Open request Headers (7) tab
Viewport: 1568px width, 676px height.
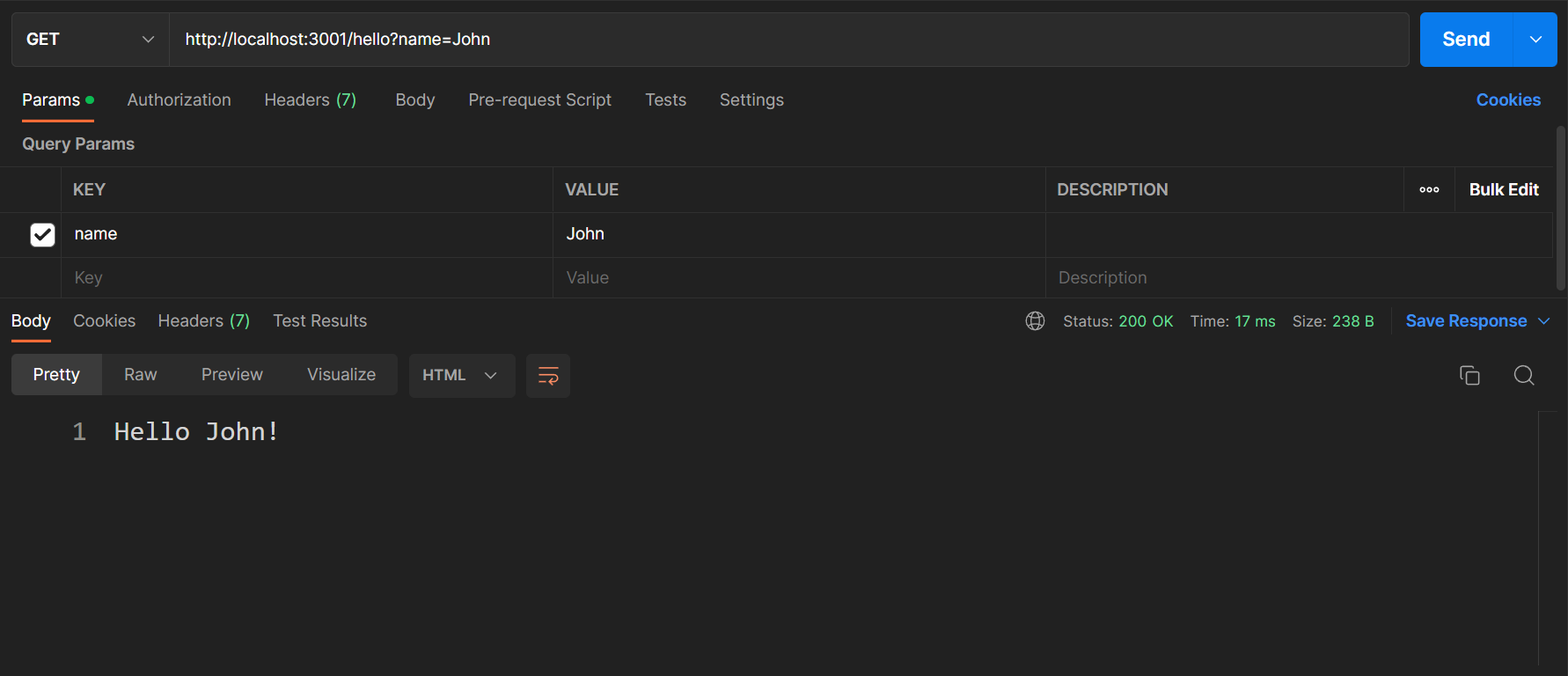click(x=310, y=100)
